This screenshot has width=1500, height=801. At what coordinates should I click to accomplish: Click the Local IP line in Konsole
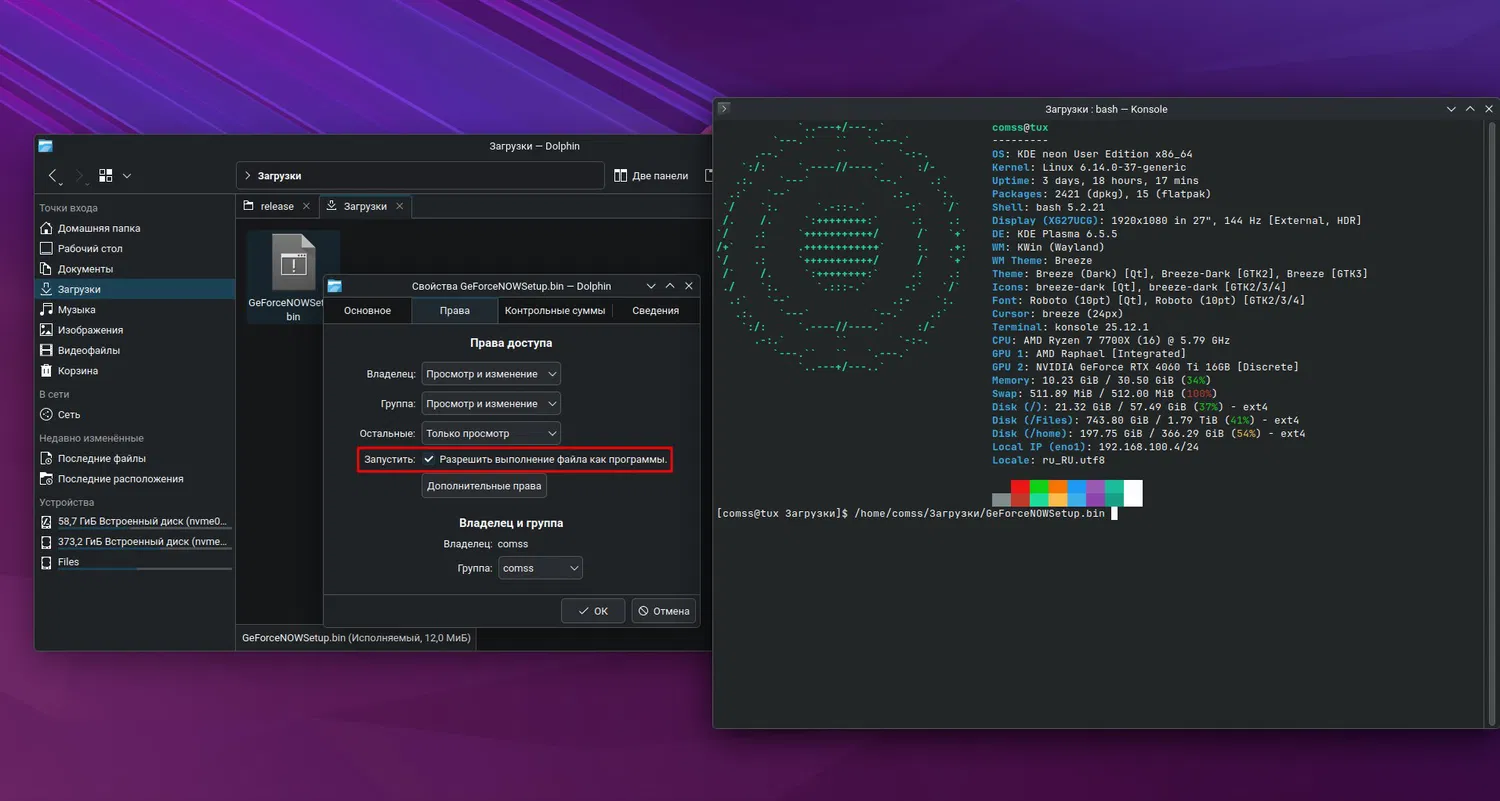click(1095, 447)
